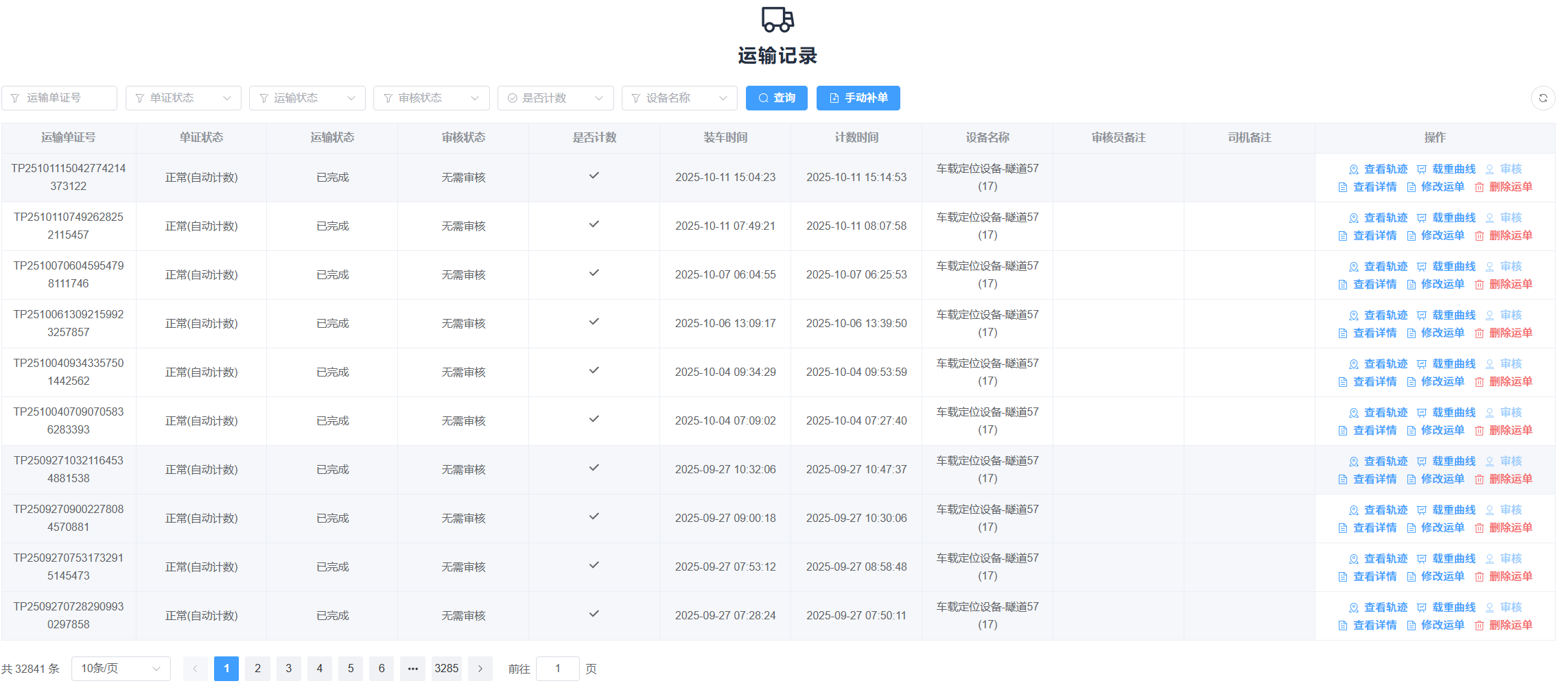Expand the 单证状态 filter dropdown

[183, 98]
